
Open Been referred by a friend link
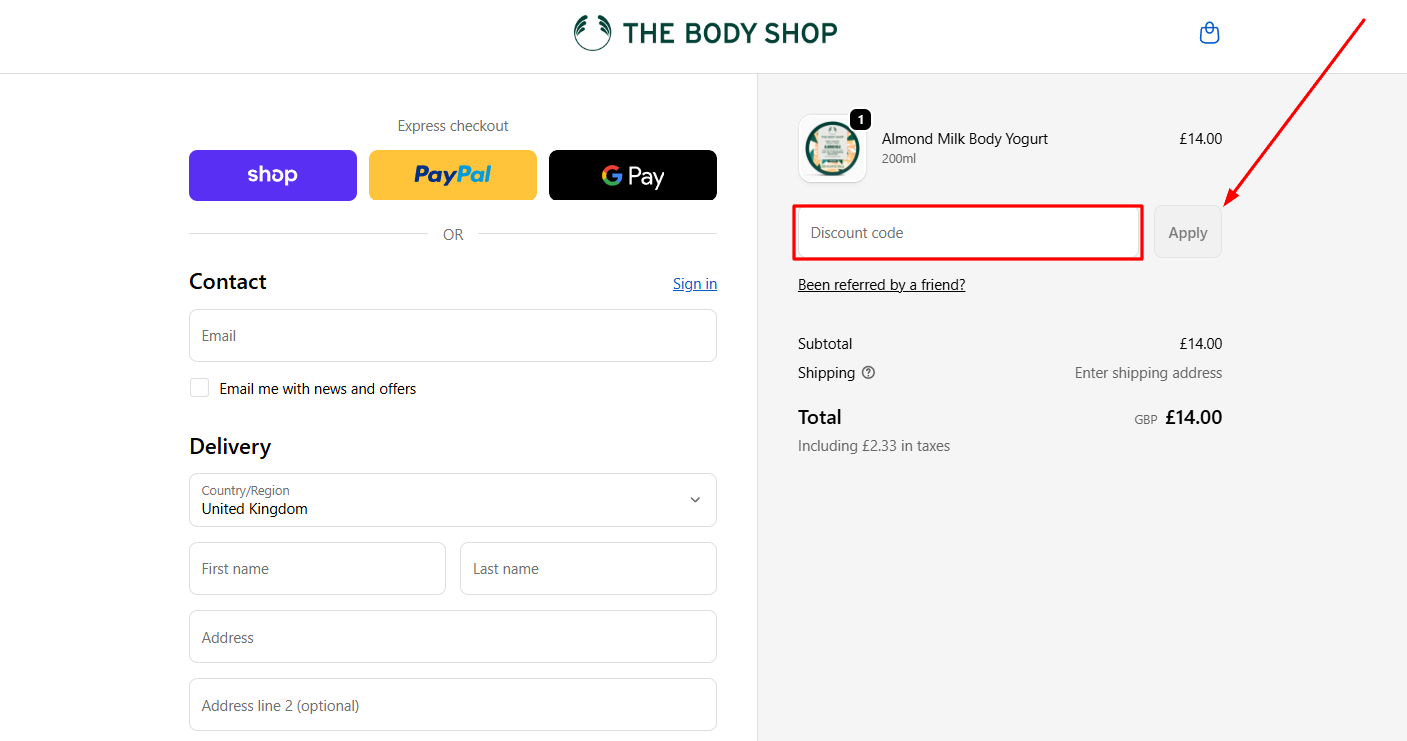(881, 285)
